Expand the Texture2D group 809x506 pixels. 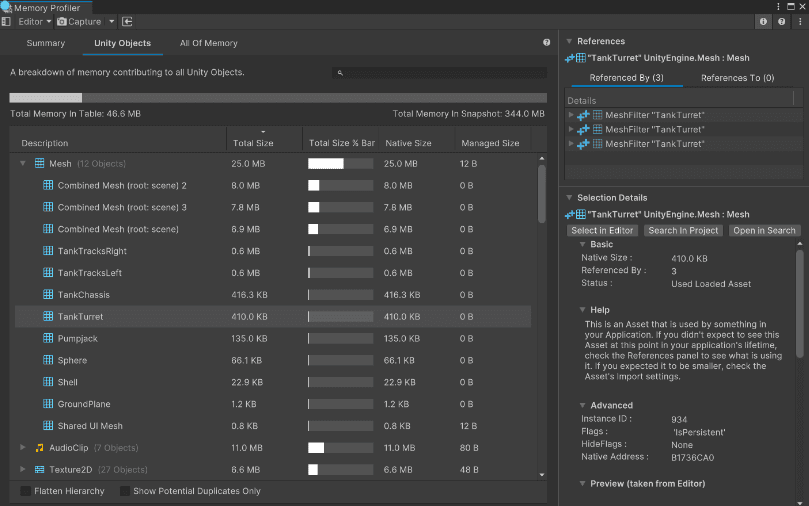23,469
